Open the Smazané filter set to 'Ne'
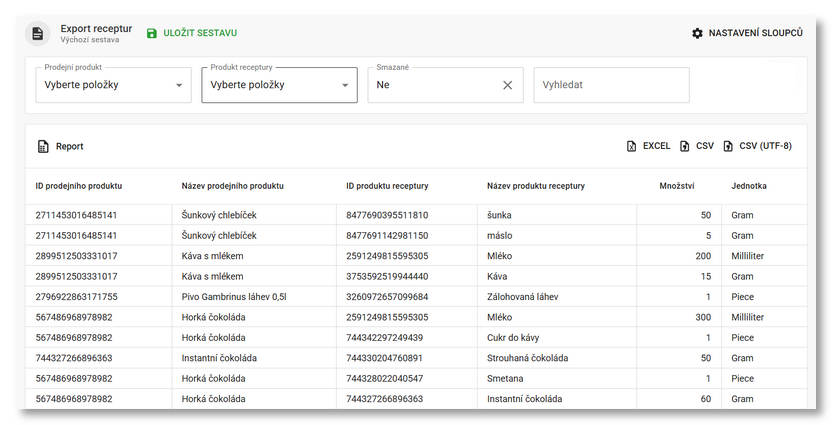 (445, 85)
